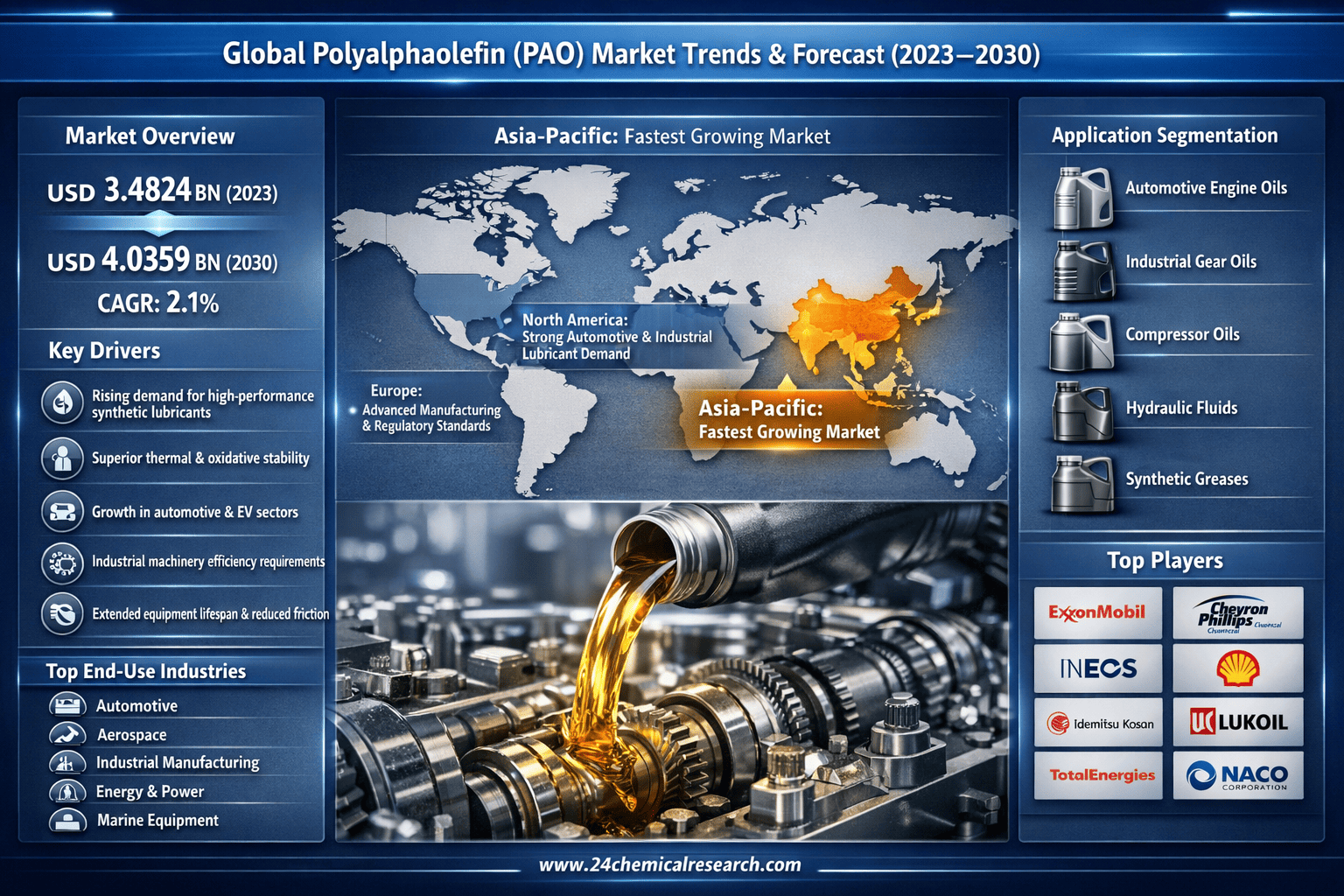Select the North America region callout
1344x896 pixels.
pos(617,337)
